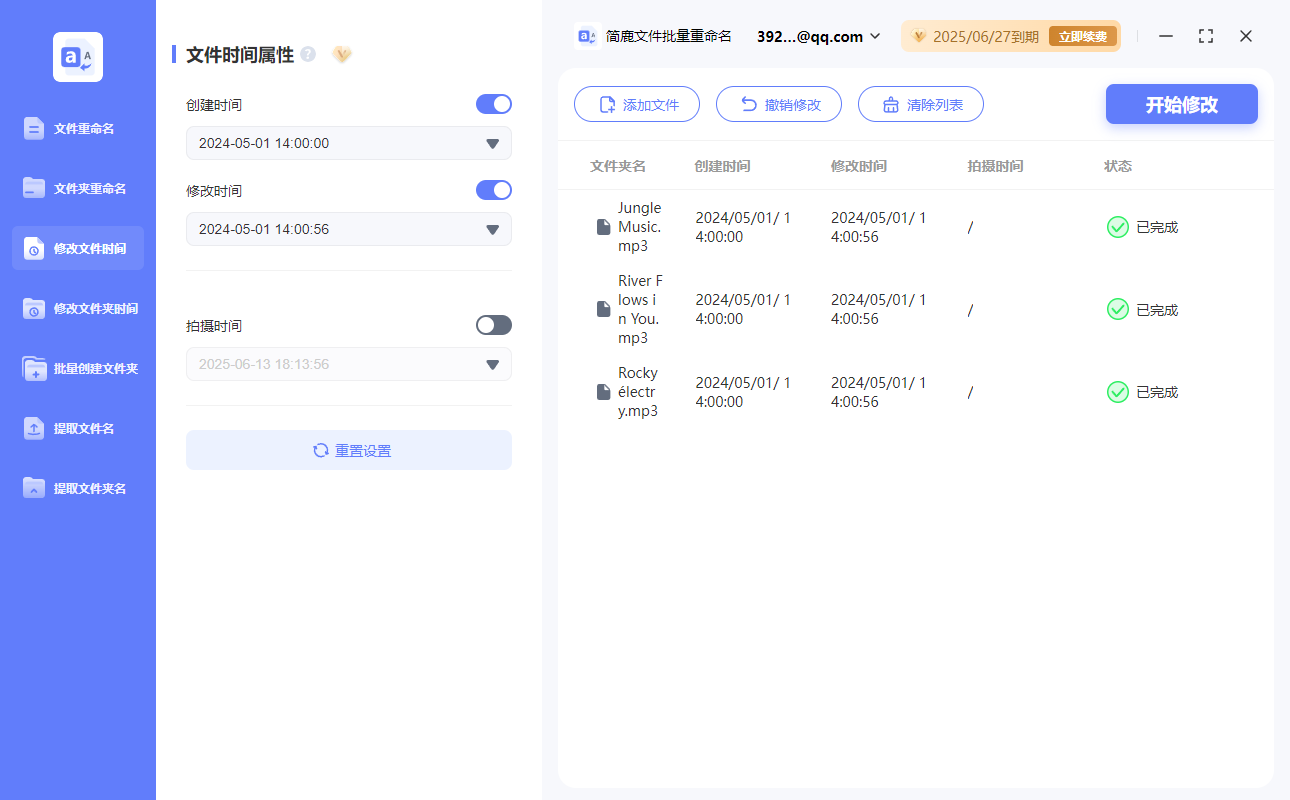The height and width of the screenshot is (800, 1290).
Task: Click the help icon beside 文件时间属性
Action: pyautogui.click(x=307, y=55)
